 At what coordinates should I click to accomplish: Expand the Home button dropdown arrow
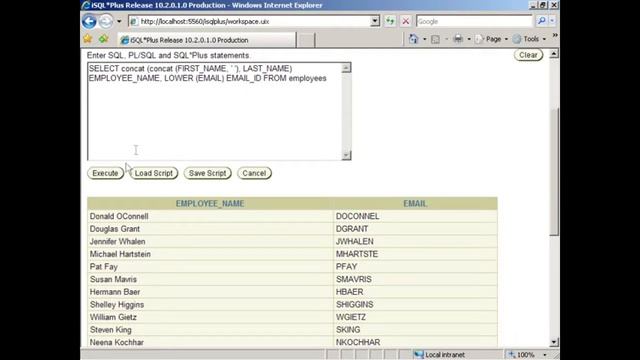[424, 39]
